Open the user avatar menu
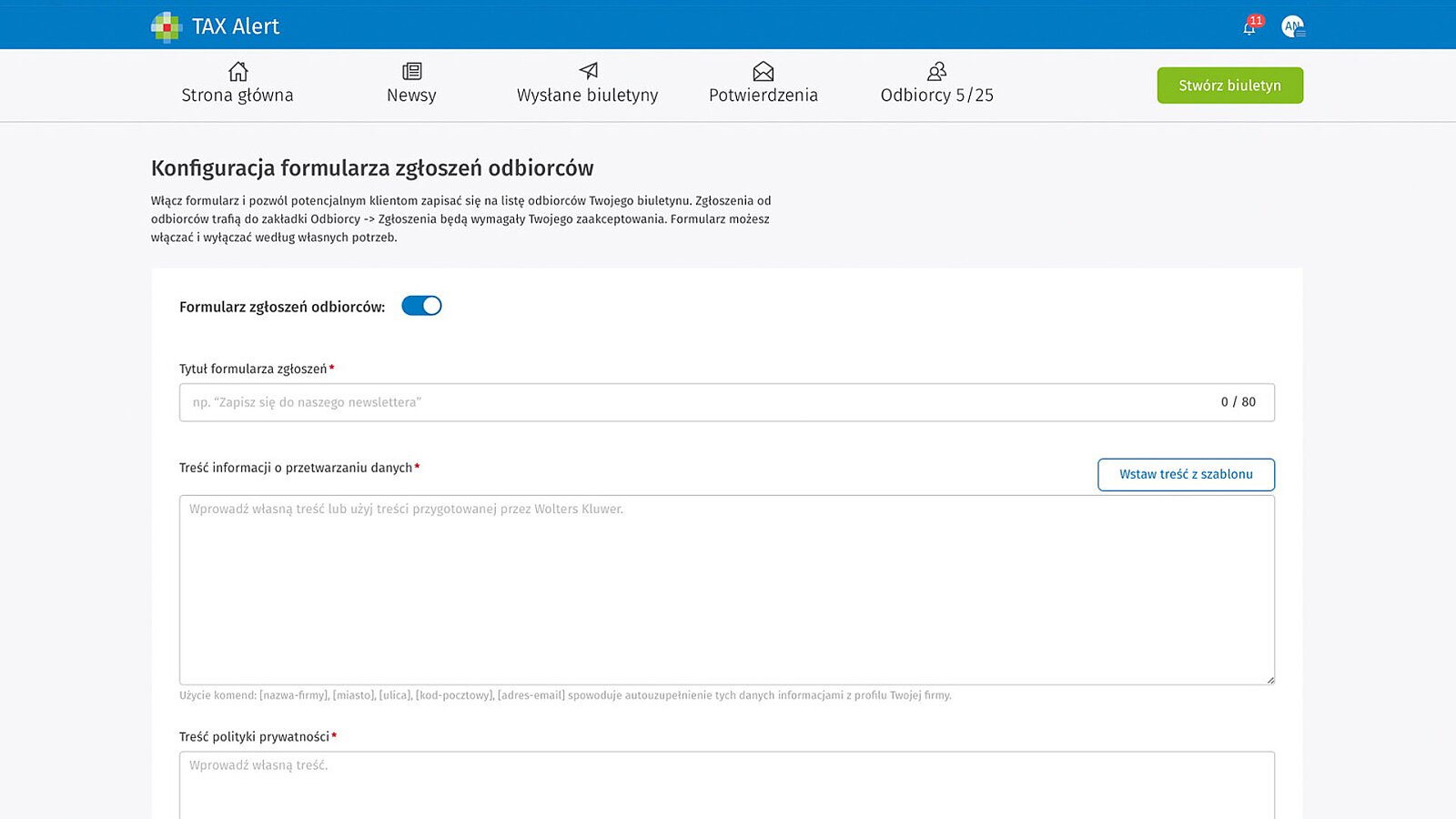 coord(1292,27)
